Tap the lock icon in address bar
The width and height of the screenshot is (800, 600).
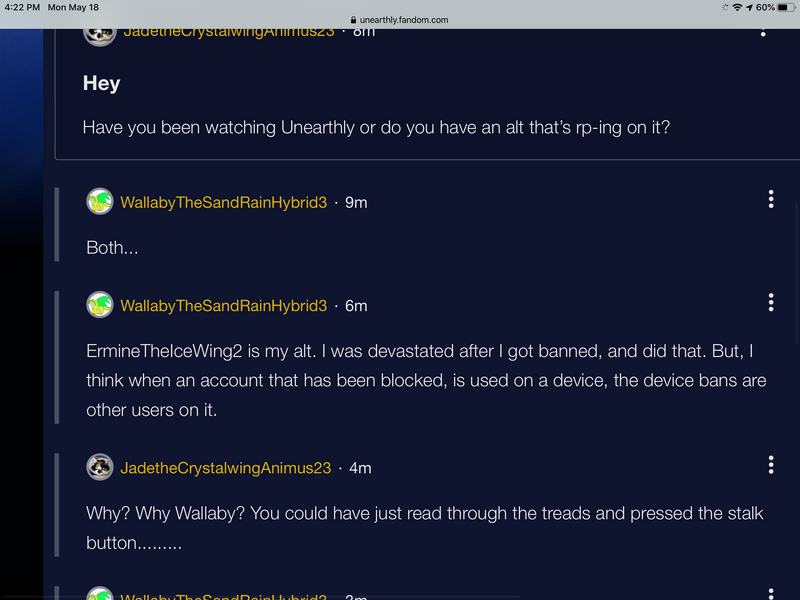point(352,20)
